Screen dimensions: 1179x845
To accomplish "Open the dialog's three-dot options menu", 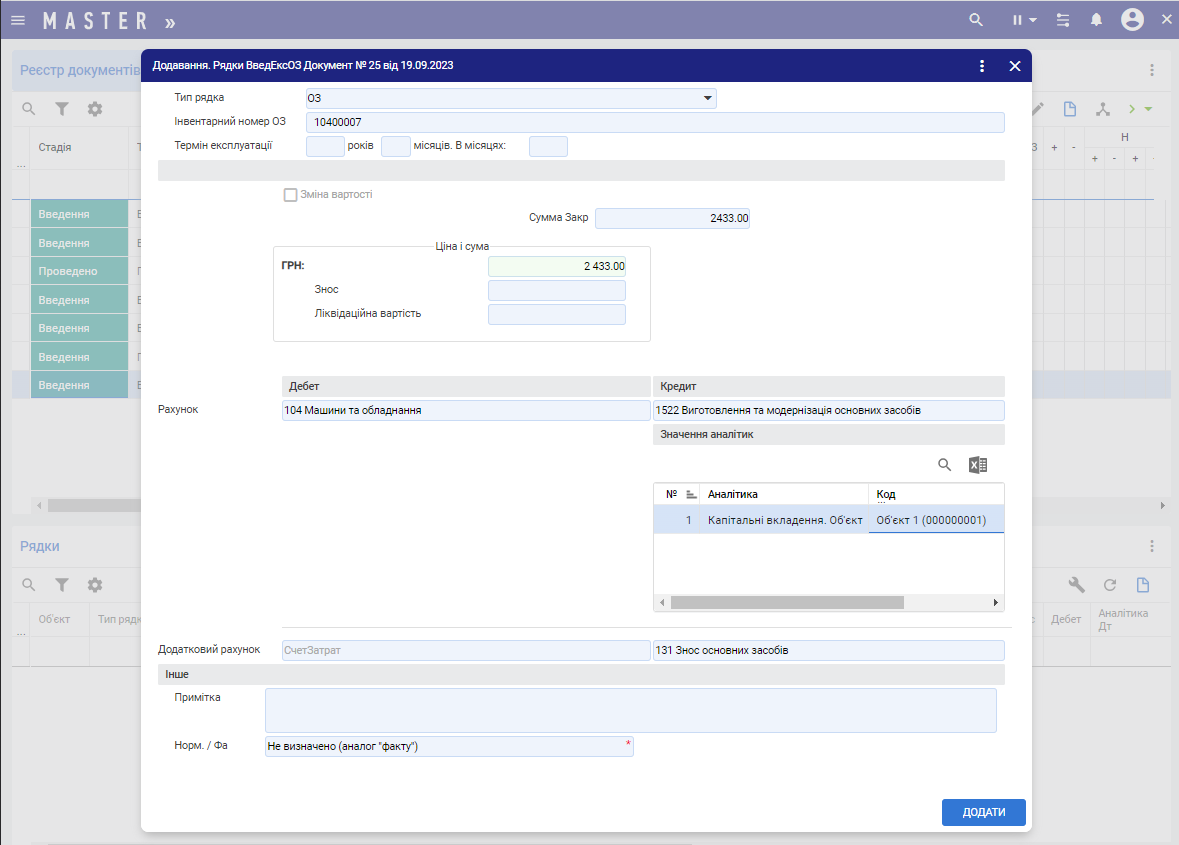I will (x=982, y=66).
